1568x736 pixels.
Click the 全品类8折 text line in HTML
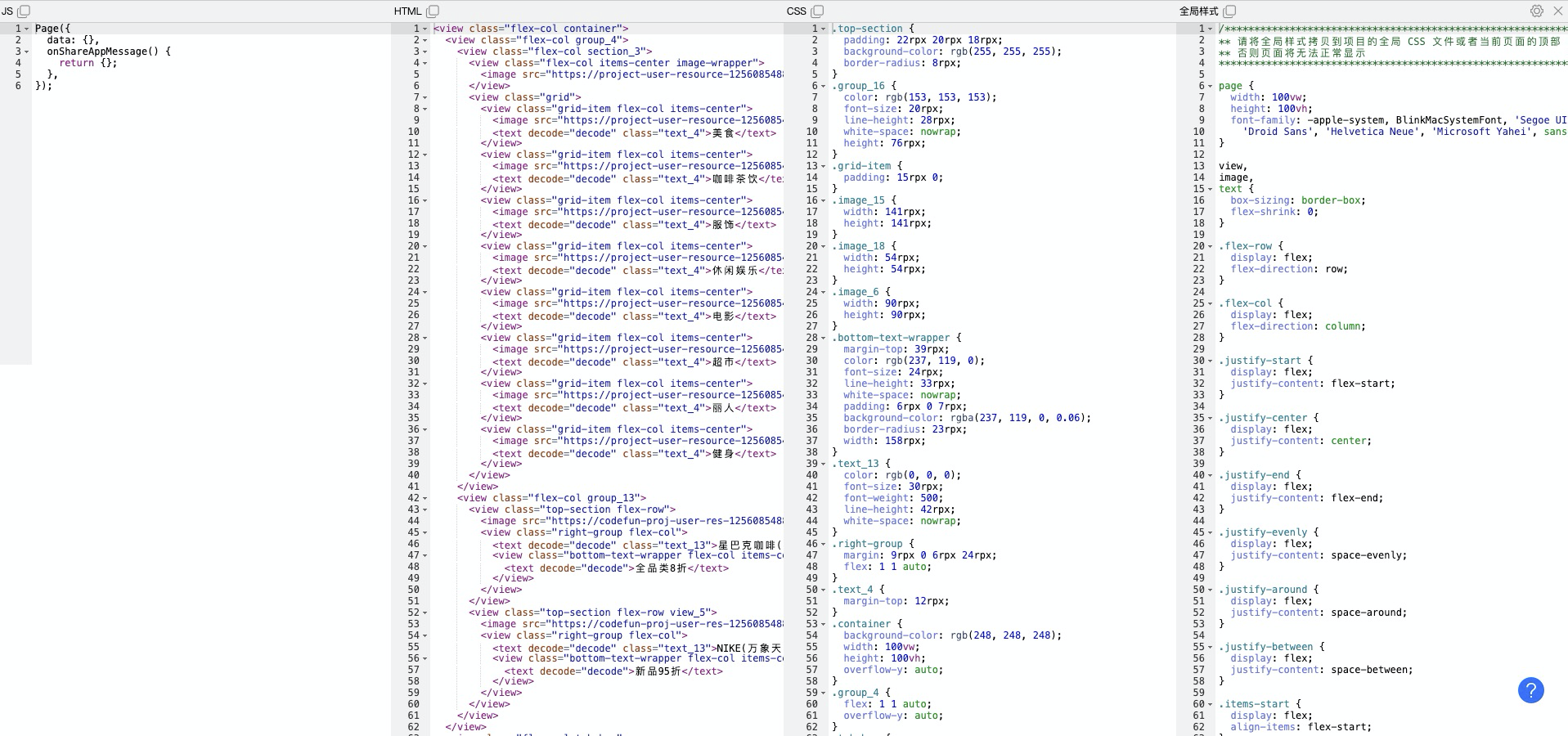pyautogui.click(x=617, y=568)
